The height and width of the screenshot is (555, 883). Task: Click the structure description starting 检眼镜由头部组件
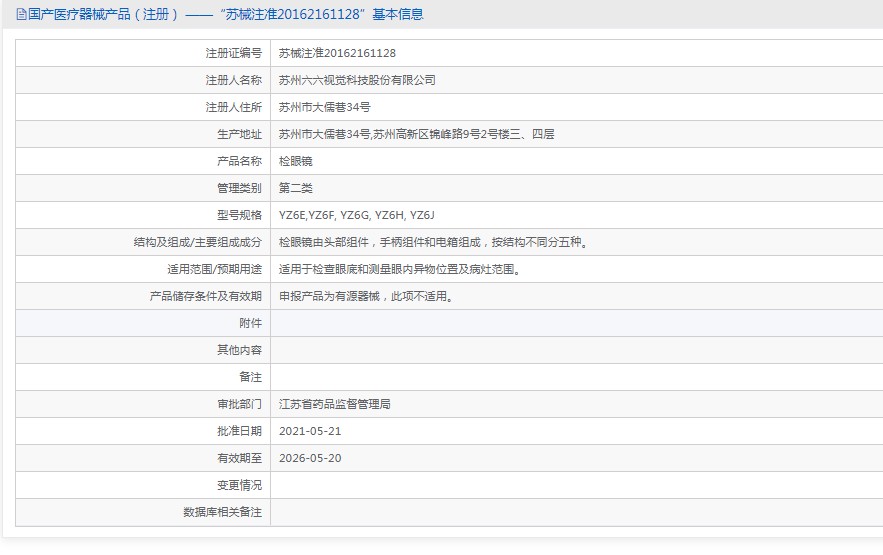click(434, 242)
